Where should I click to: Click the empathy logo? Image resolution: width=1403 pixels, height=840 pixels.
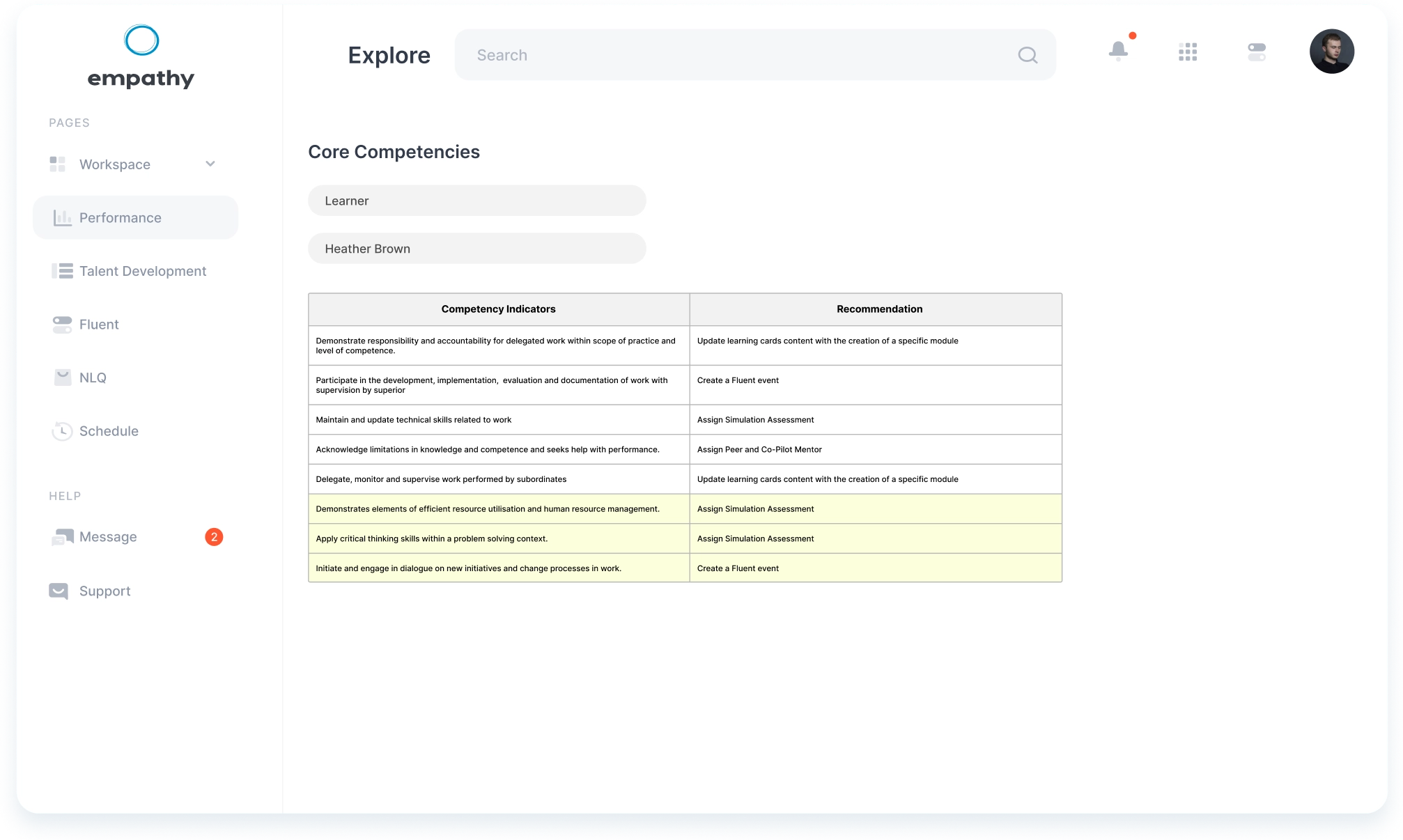tap(141, 57)
